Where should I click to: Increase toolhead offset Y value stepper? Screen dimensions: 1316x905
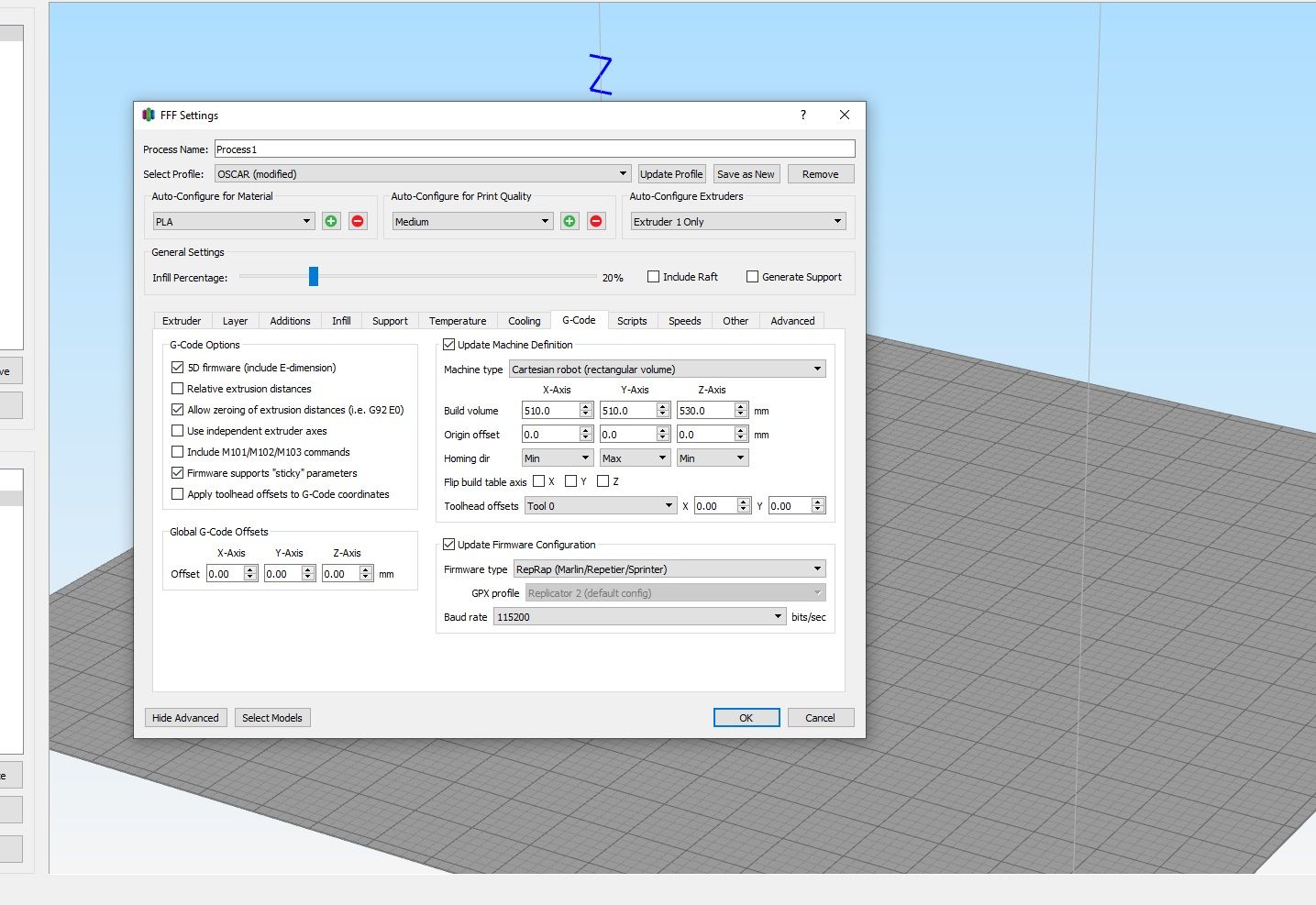pyautogui.click(x=818, y=502)
